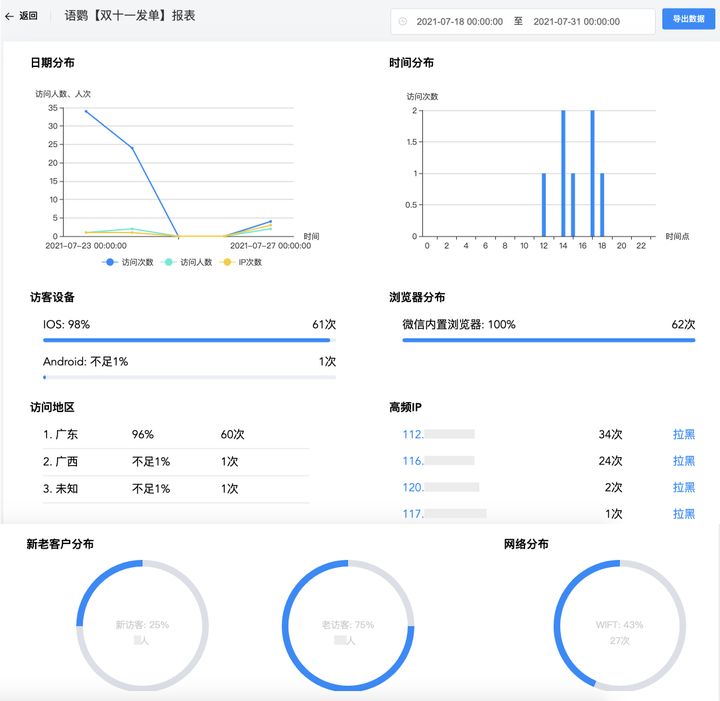
Task: Click 拉黑 for the IP starting with 117
Action: click(x=683, y=513)
